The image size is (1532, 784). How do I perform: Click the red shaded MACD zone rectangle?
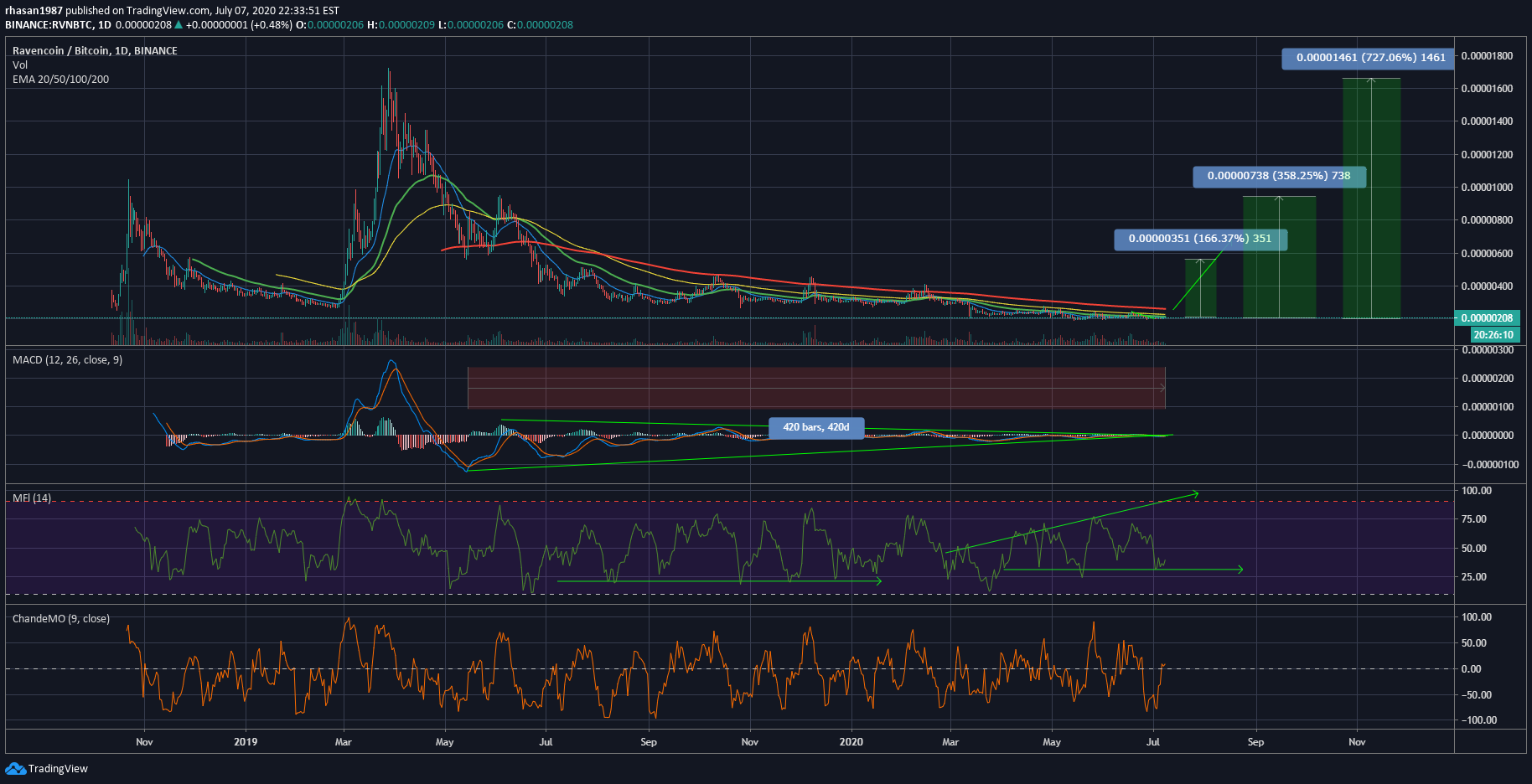click(816, 388)
